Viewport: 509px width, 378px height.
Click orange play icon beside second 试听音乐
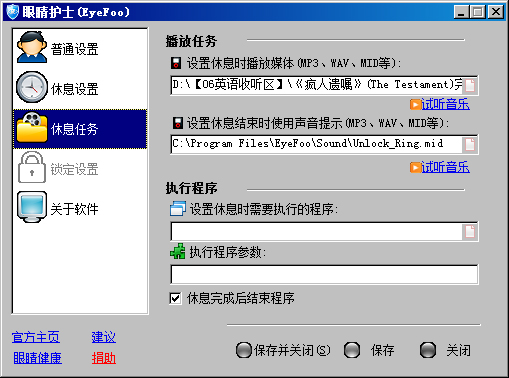click(x=415, y=167)
